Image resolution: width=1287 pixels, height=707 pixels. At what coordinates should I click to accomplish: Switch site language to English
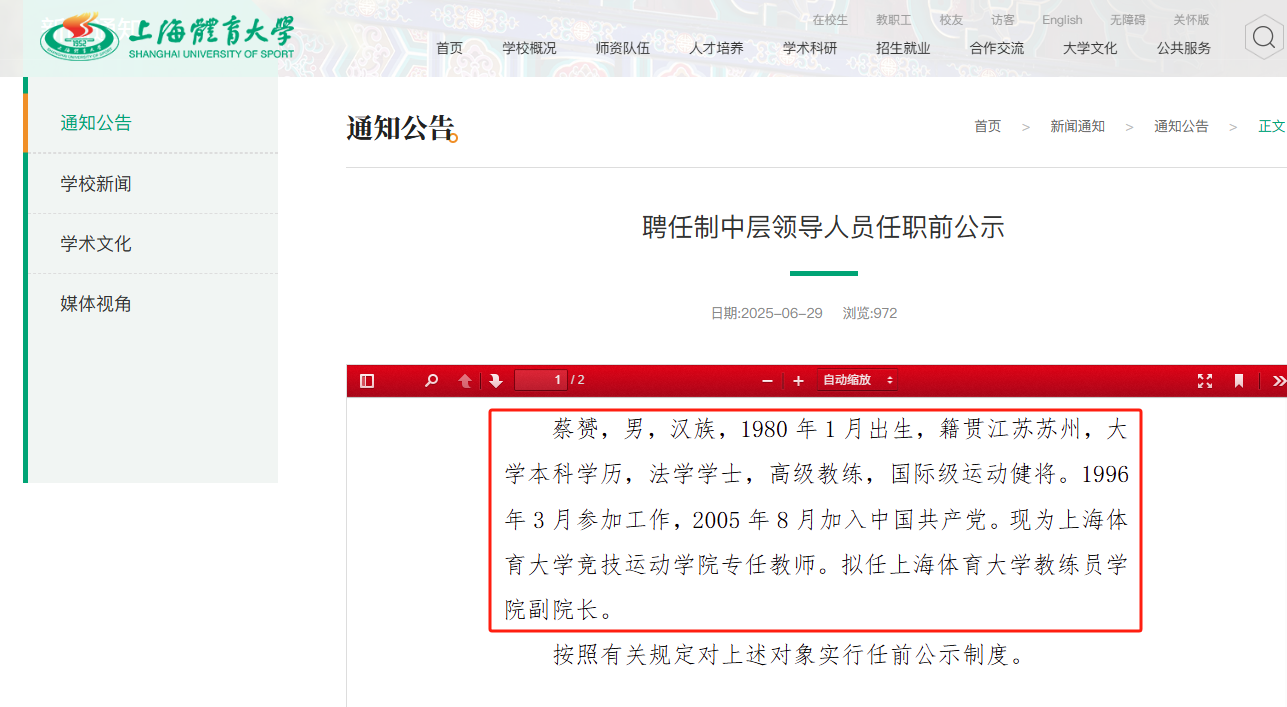(x=1062, y=20)
